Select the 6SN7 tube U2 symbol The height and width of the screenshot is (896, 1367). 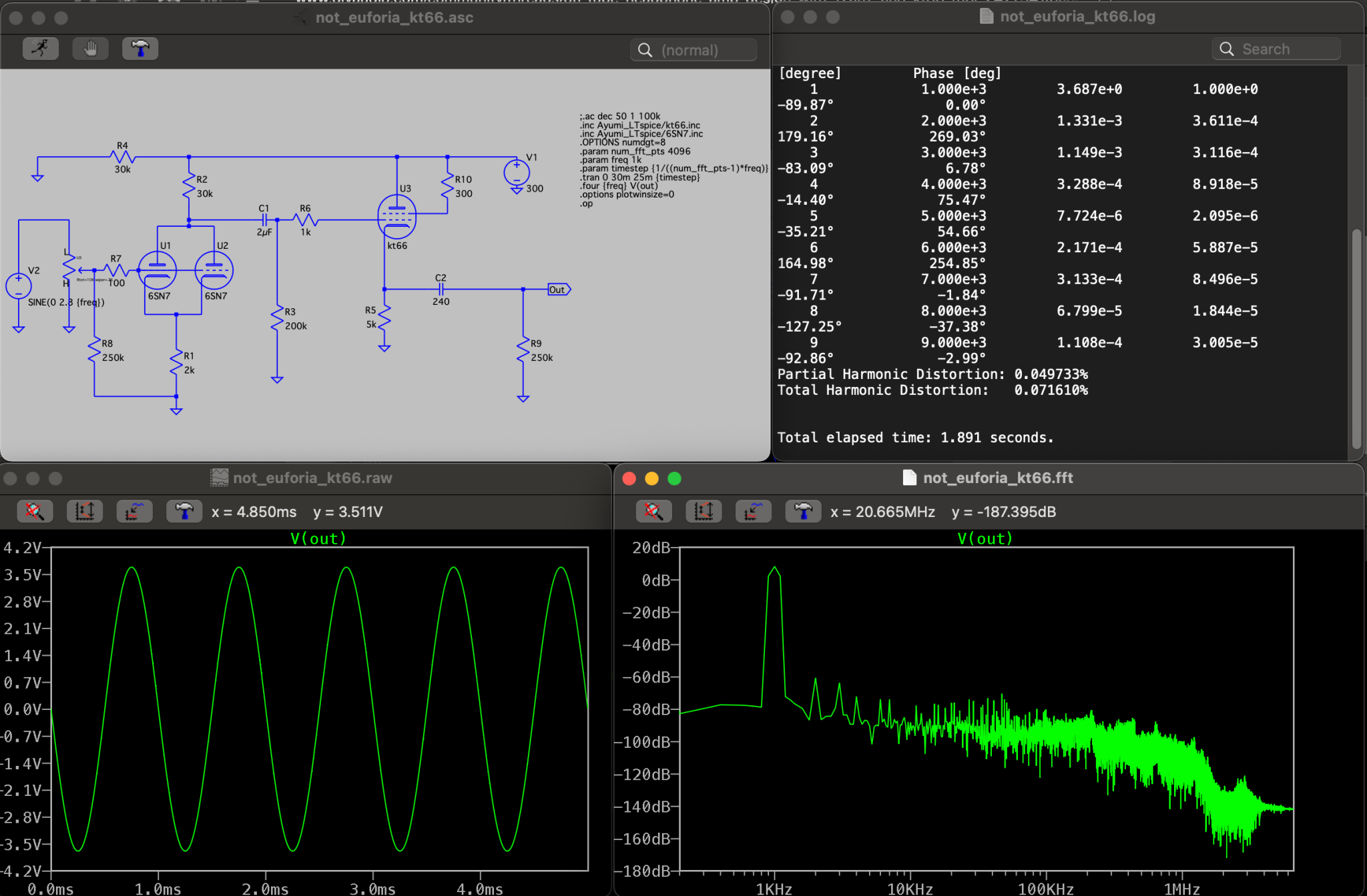pos(214,270)
